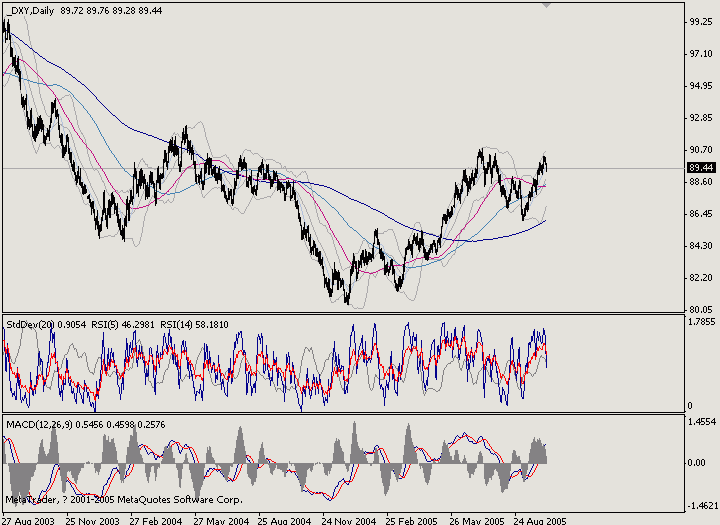Screen dimensions: 720x525
Task: Click the 25 Feb 2005 date label
Action: [x=412, y=521]
